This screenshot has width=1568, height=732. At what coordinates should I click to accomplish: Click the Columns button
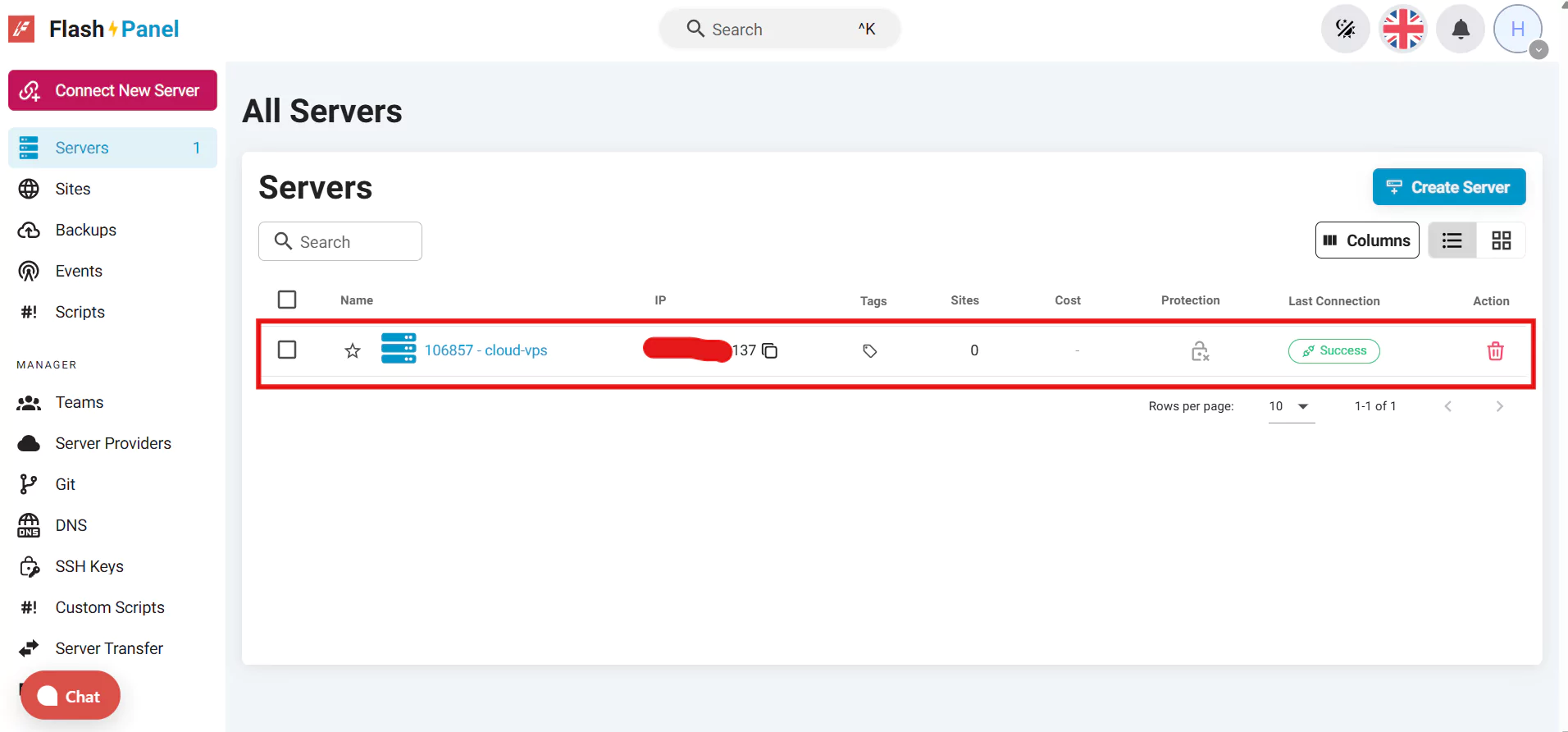tap(1367, 240)
